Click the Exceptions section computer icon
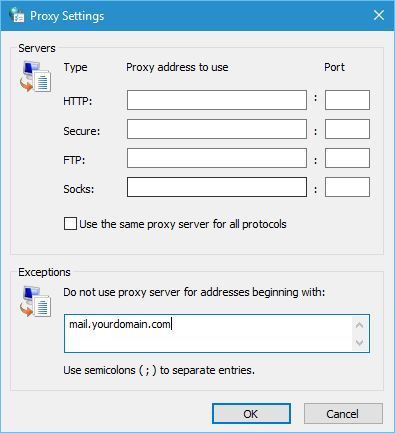This screenshot has height=433, width=395. click(35, 302)
